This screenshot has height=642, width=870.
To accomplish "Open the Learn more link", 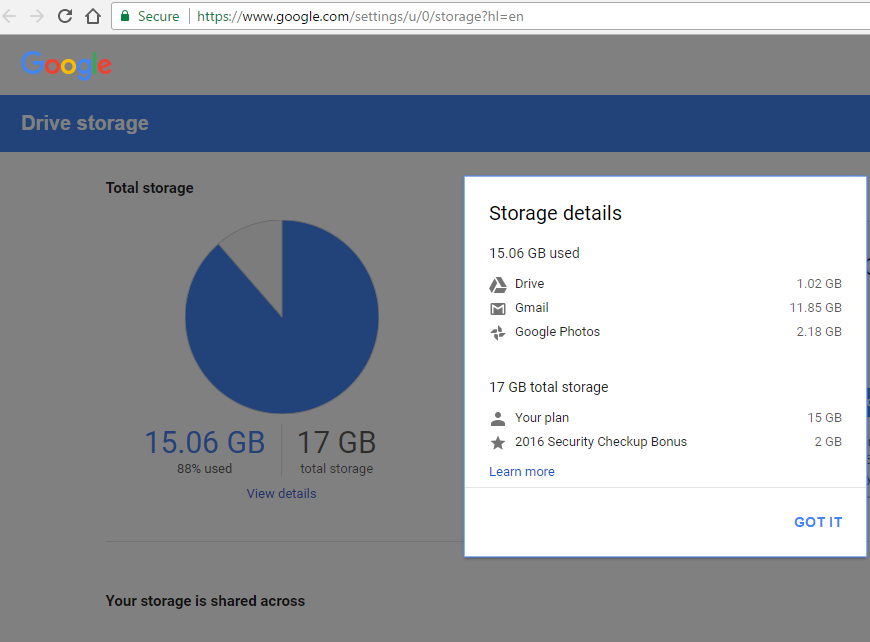I will coord(522,472).
